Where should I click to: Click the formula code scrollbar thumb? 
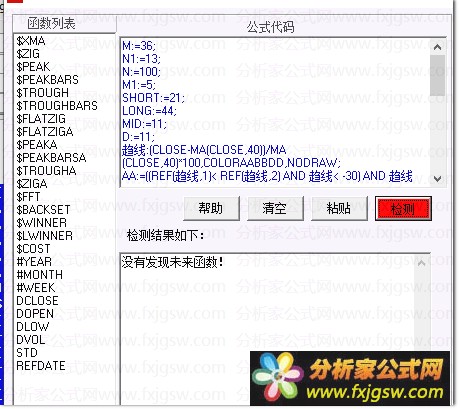coord(438,75)
